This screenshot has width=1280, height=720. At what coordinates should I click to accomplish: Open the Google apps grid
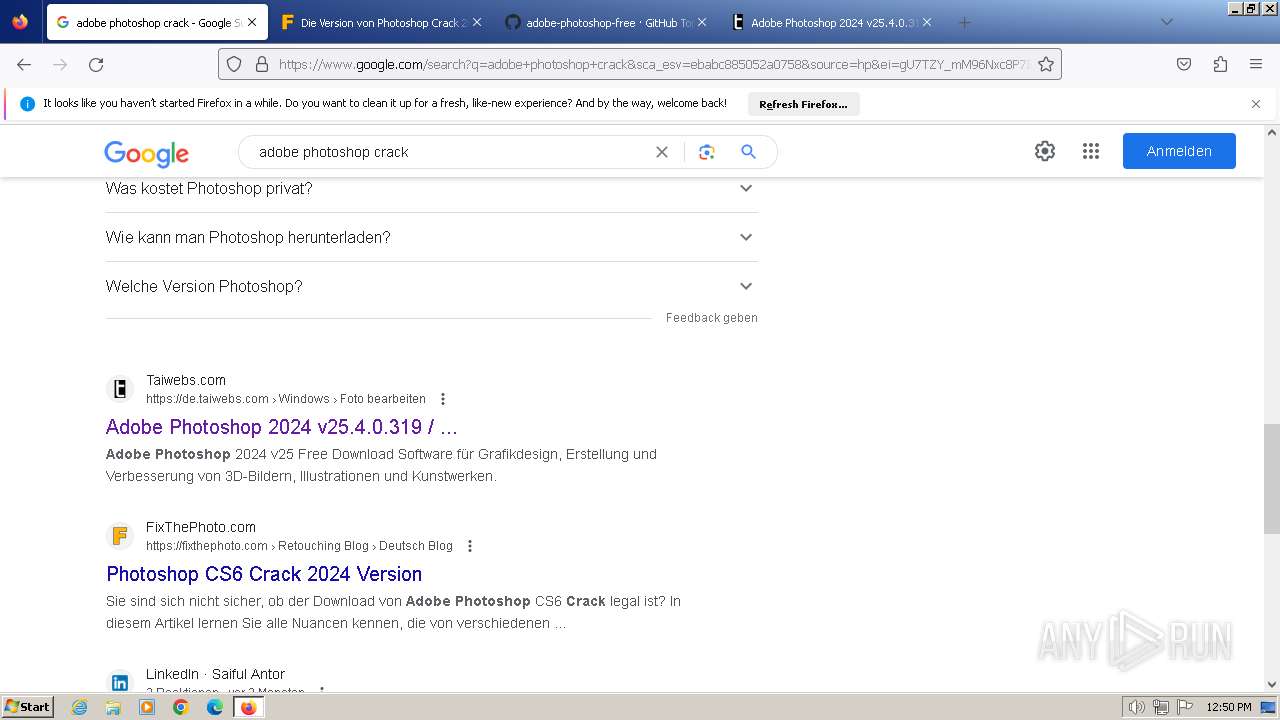point(1091,151)
